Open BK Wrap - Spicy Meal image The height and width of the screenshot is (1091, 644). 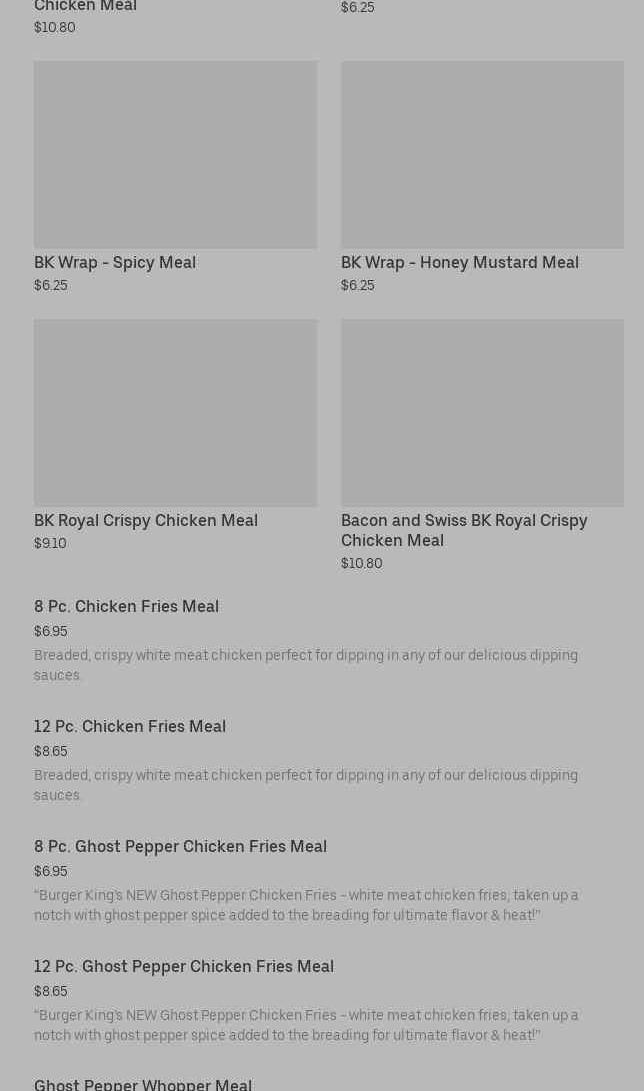(x=175, y=154)
